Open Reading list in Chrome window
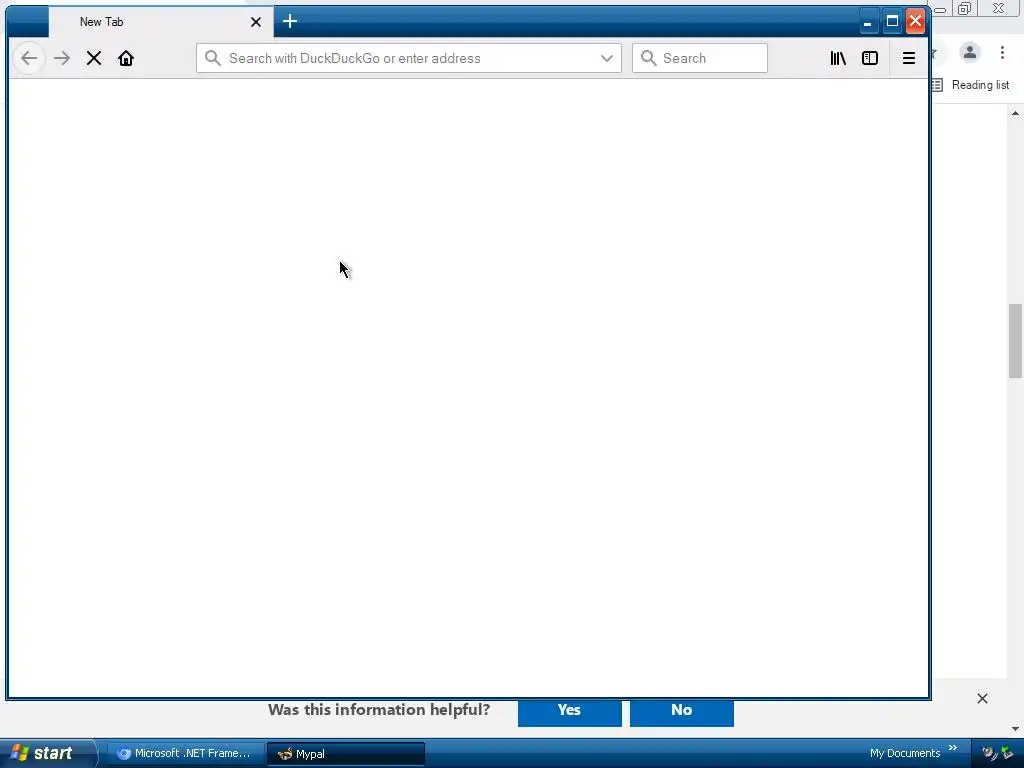This screenshot has height=768, width=1024. [972, 85]
